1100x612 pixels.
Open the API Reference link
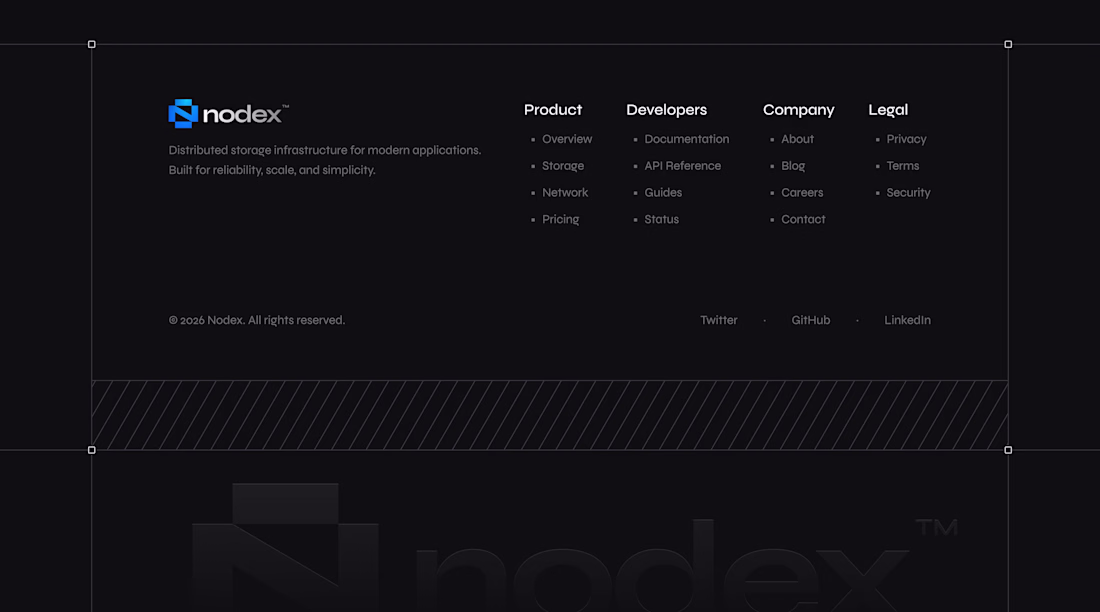click(x=683, y=166)
